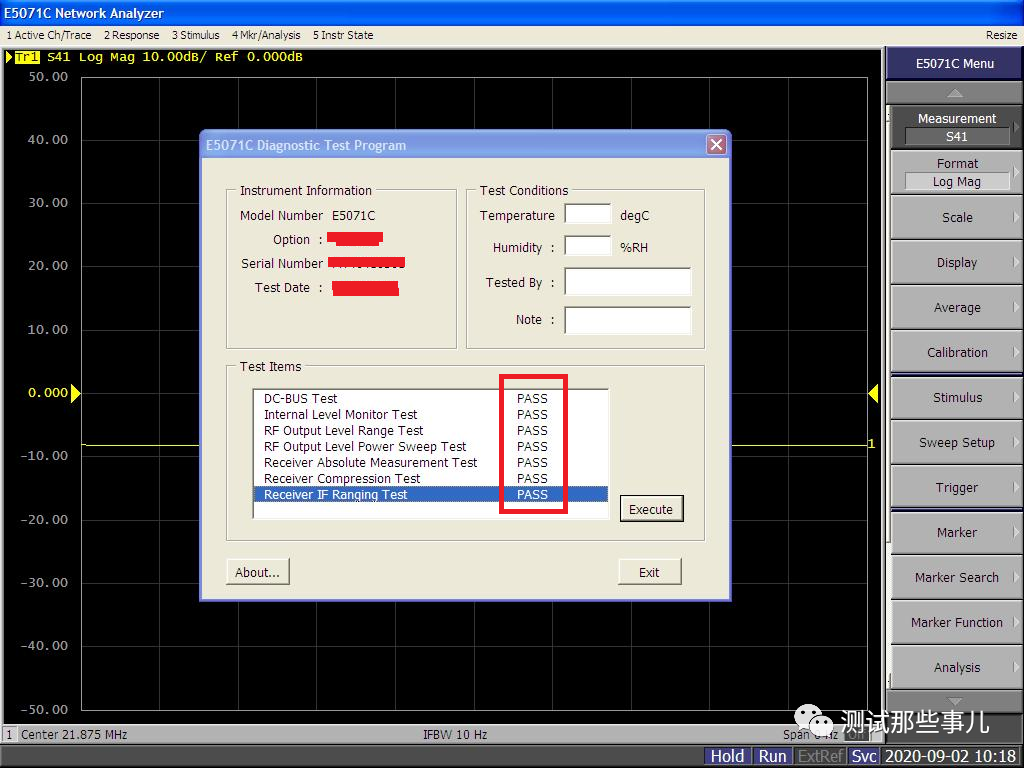Open the Marker Search softkey menu
Image resolution: width=1024 pixels, height=768 pixels.
[956, 577]
